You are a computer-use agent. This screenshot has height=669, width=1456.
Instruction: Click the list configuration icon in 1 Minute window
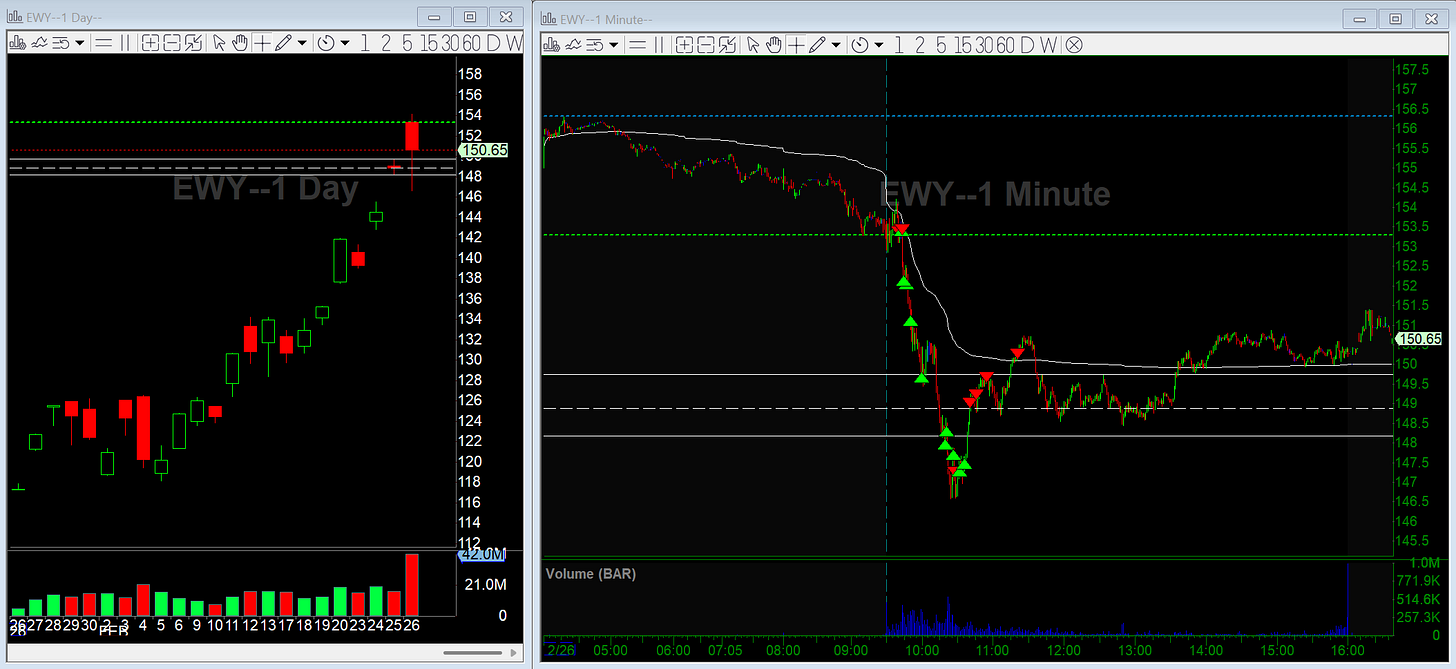coord(595,45)
